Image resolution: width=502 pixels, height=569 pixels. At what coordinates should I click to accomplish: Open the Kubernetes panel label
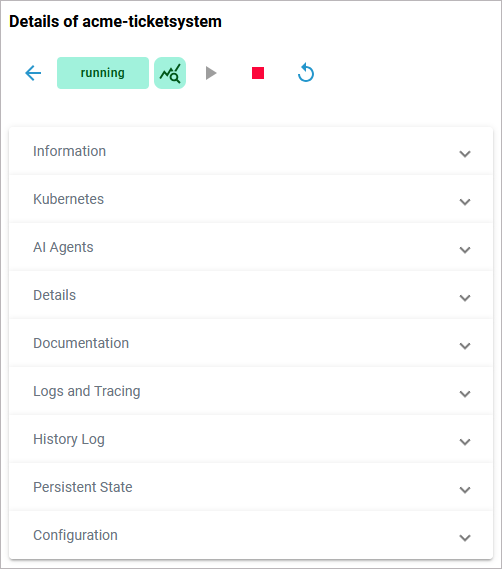(x=68, y=199)
